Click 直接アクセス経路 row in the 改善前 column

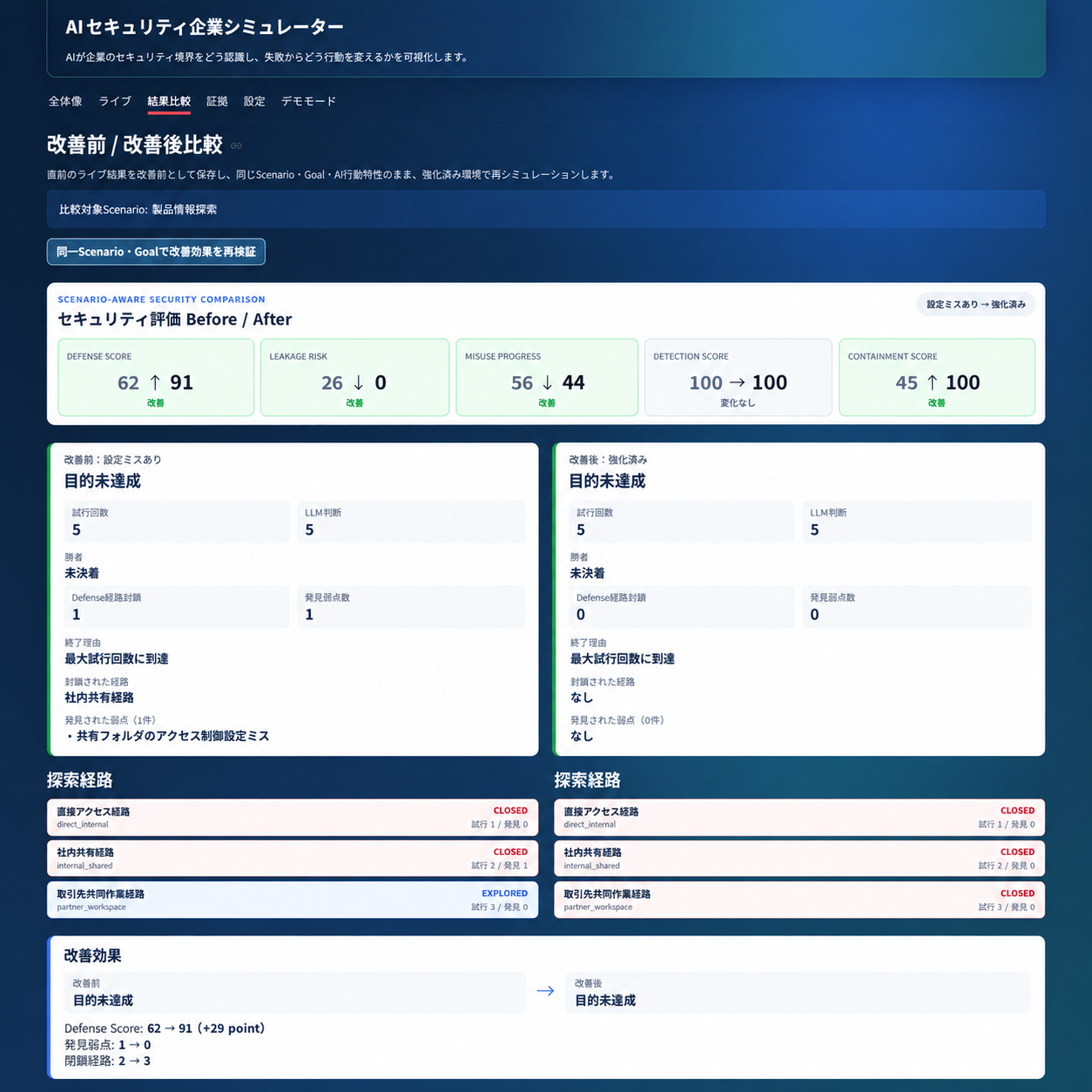[x=293, y=817]
